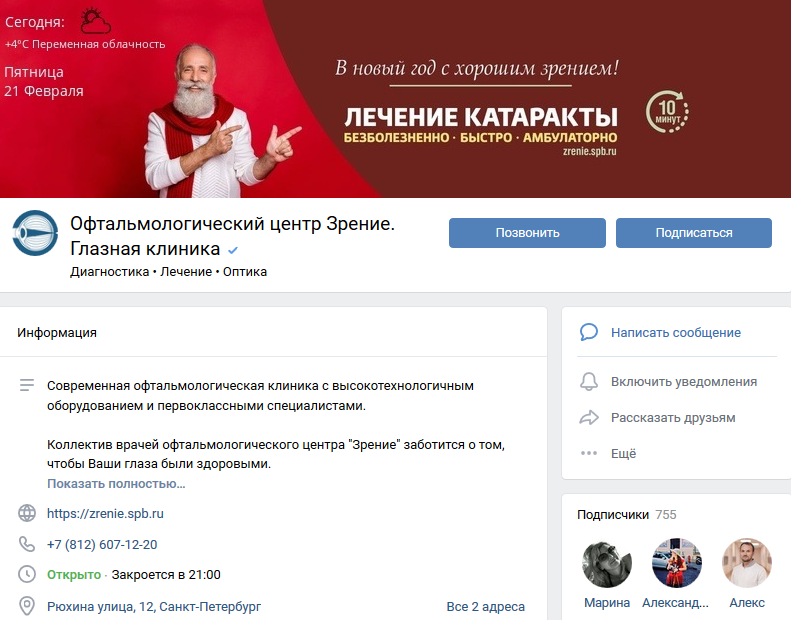Click the three-dots More icon
The width and height of the screenshot is (791, 620).
coord(589,453)
